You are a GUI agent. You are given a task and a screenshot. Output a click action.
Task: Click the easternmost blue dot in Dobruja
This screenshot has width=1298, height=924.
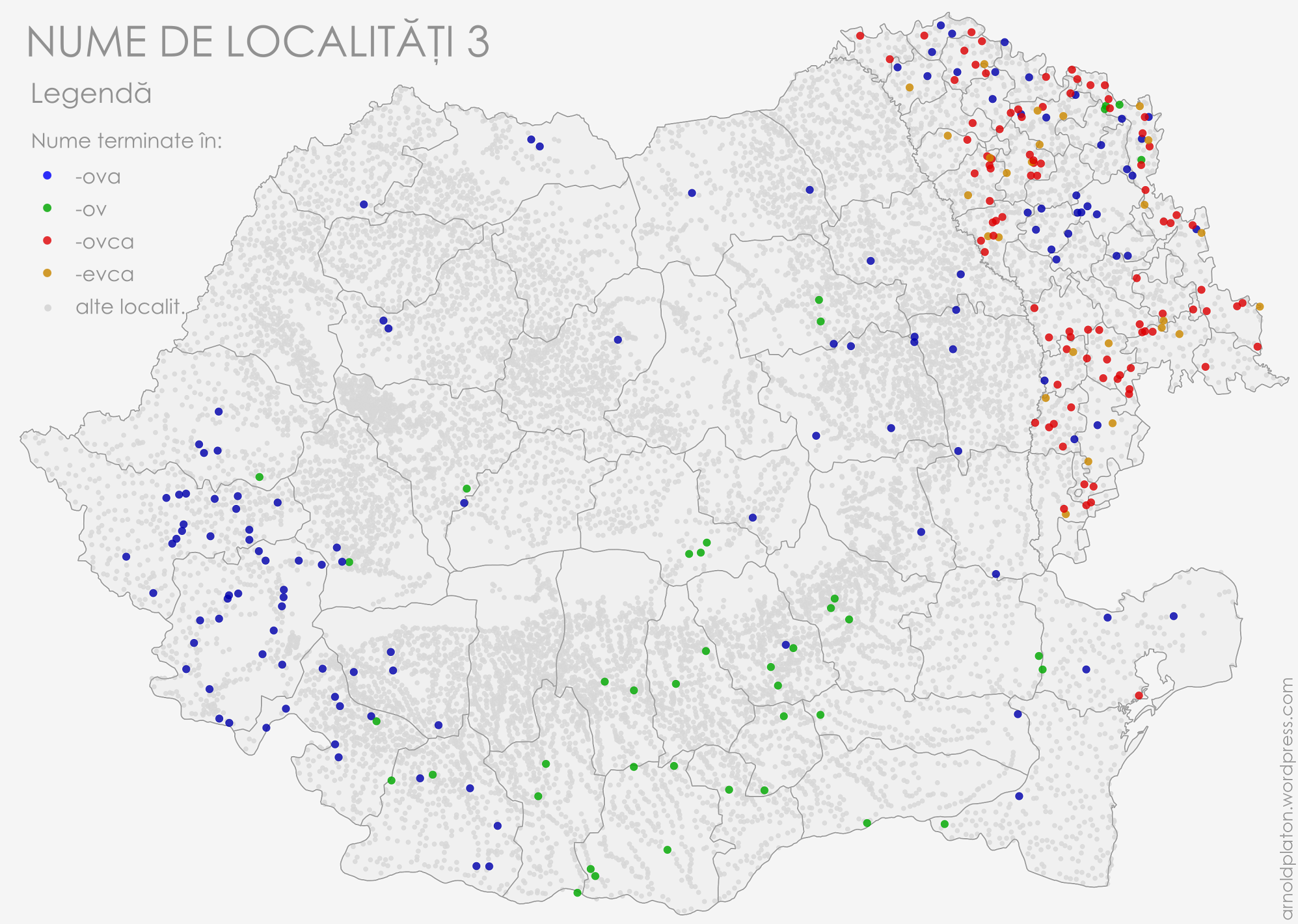point(1174,616)
